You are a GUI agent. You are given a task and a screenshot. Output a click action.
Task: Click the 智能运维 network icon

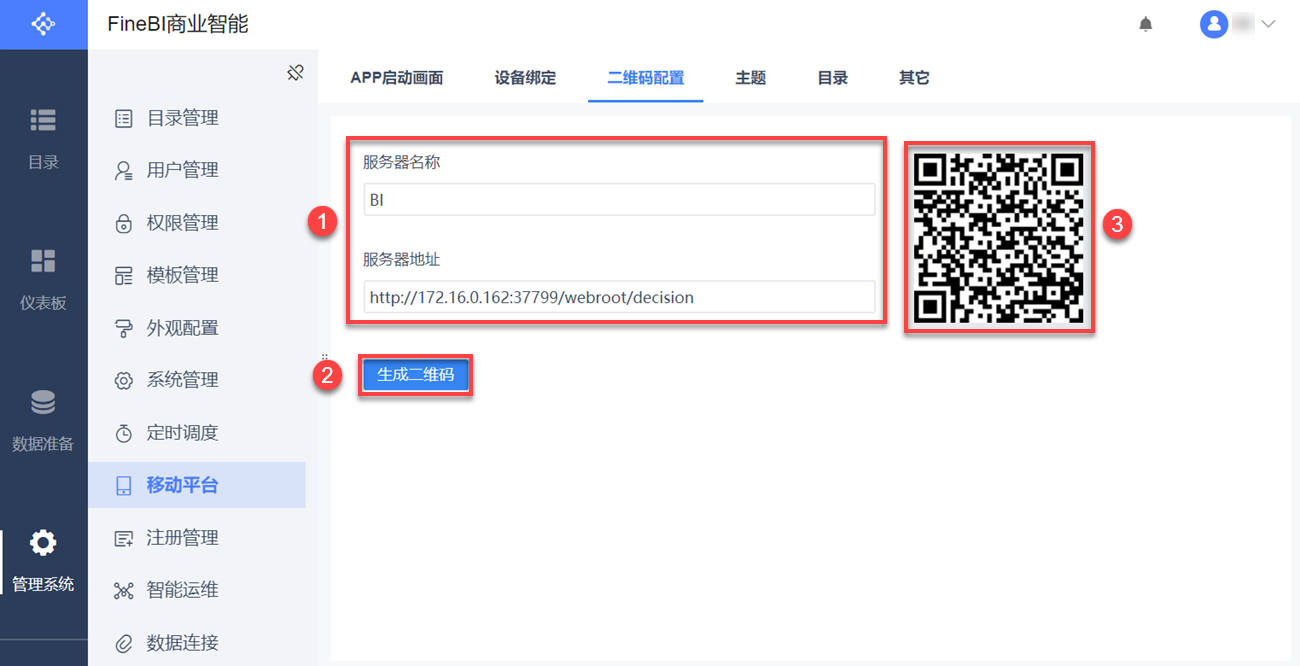point(124,590)
